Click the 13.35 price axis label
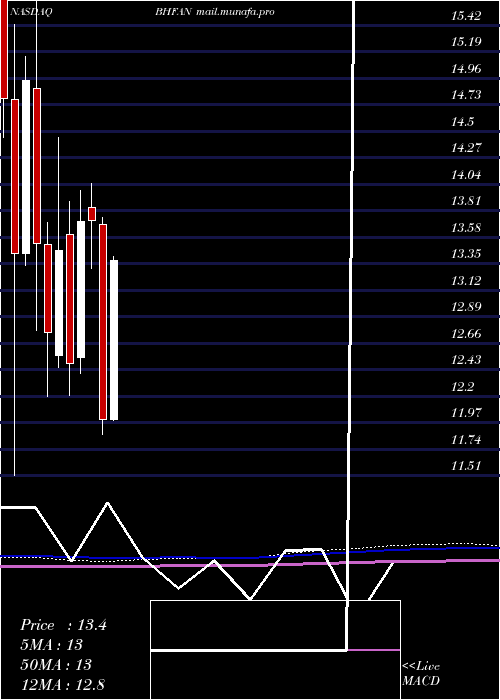The image size is (500, 700). (x=466, y=254)
